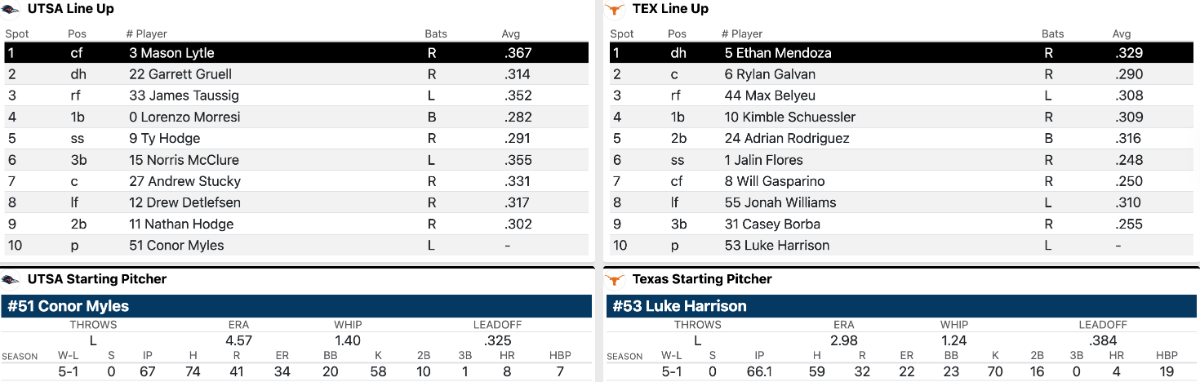Screen dimensions: 1200x382
Task: Click the Bats column header in TEX lineup
Action: [1054, 34]
